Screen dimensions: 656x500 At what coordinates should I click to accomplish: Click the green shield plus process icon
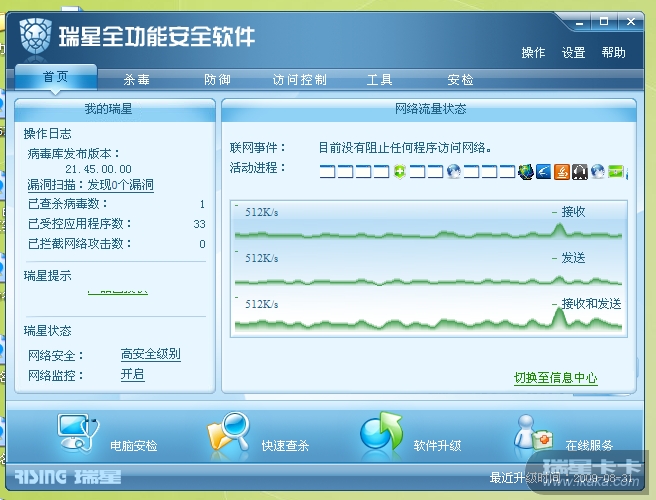[400, 172]
